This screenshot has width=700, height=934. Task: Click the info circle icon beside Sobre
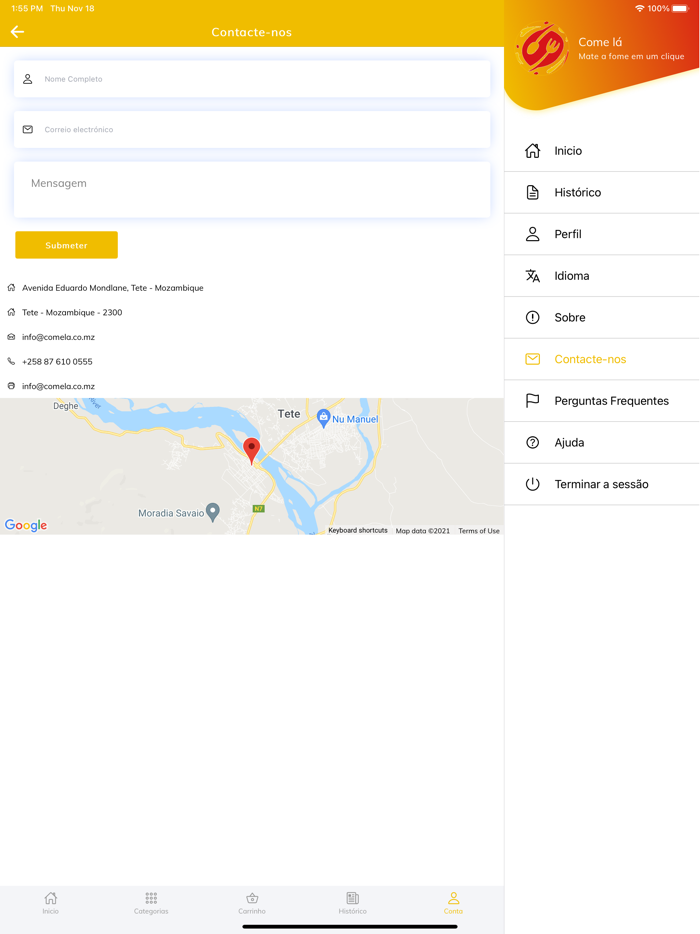[533, 317]
